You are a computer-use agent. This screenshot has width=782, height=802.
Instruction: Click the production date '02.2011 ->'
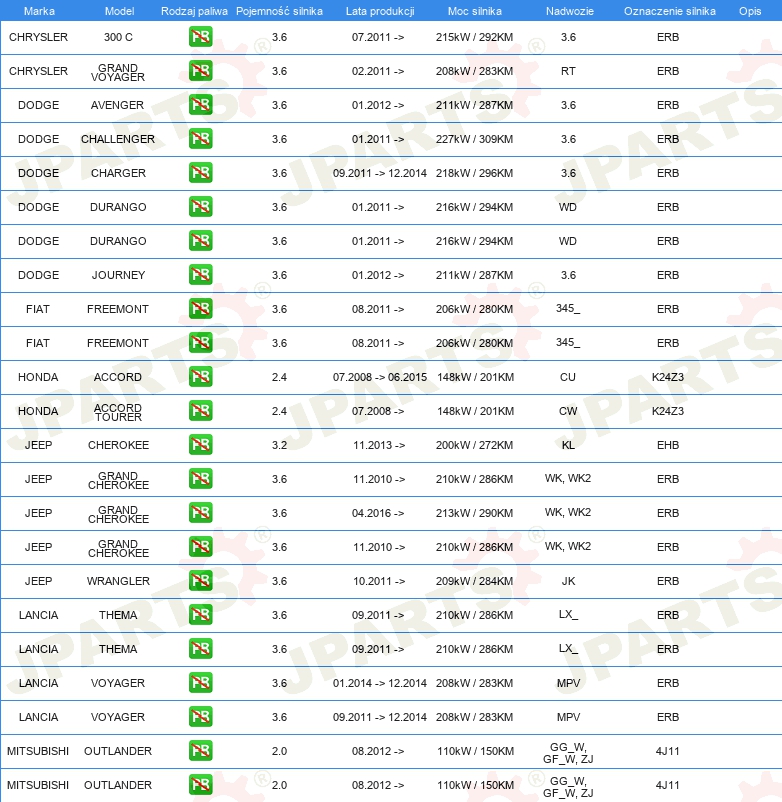tap(378, 71)
